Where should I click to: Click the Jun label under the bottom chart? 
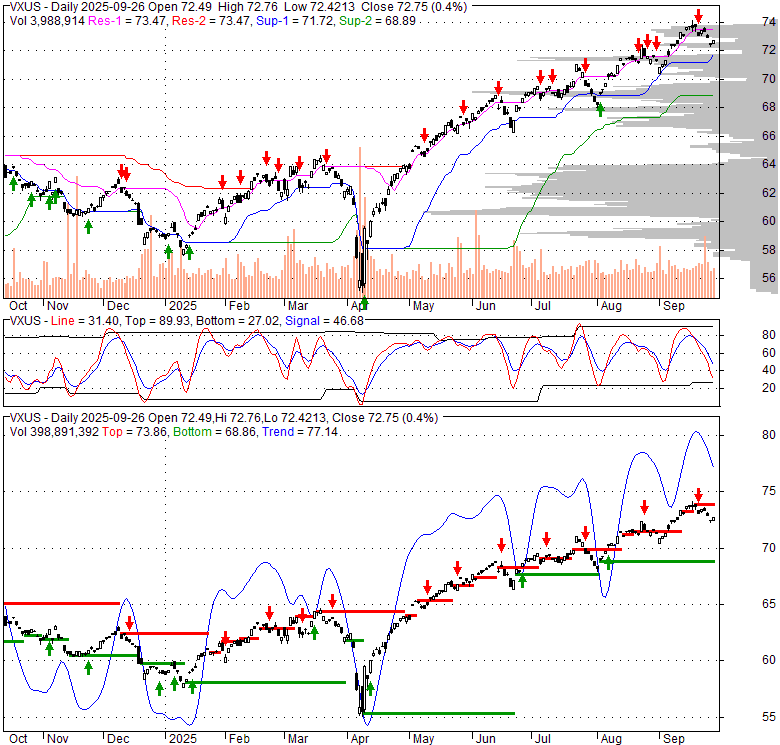pyautogui.click(x=485, y=739)
